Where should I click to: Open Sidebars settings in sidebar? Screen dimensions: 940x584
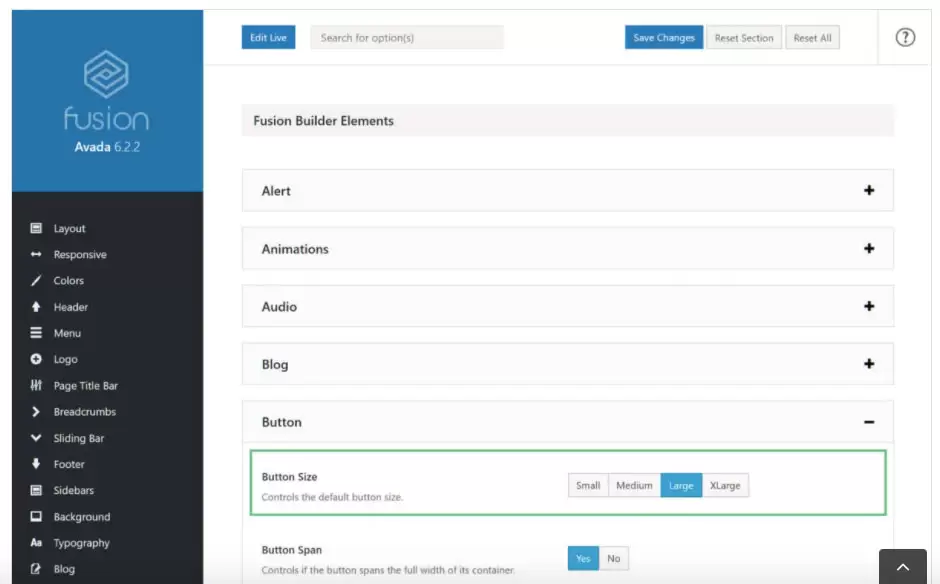pos(74,490)
